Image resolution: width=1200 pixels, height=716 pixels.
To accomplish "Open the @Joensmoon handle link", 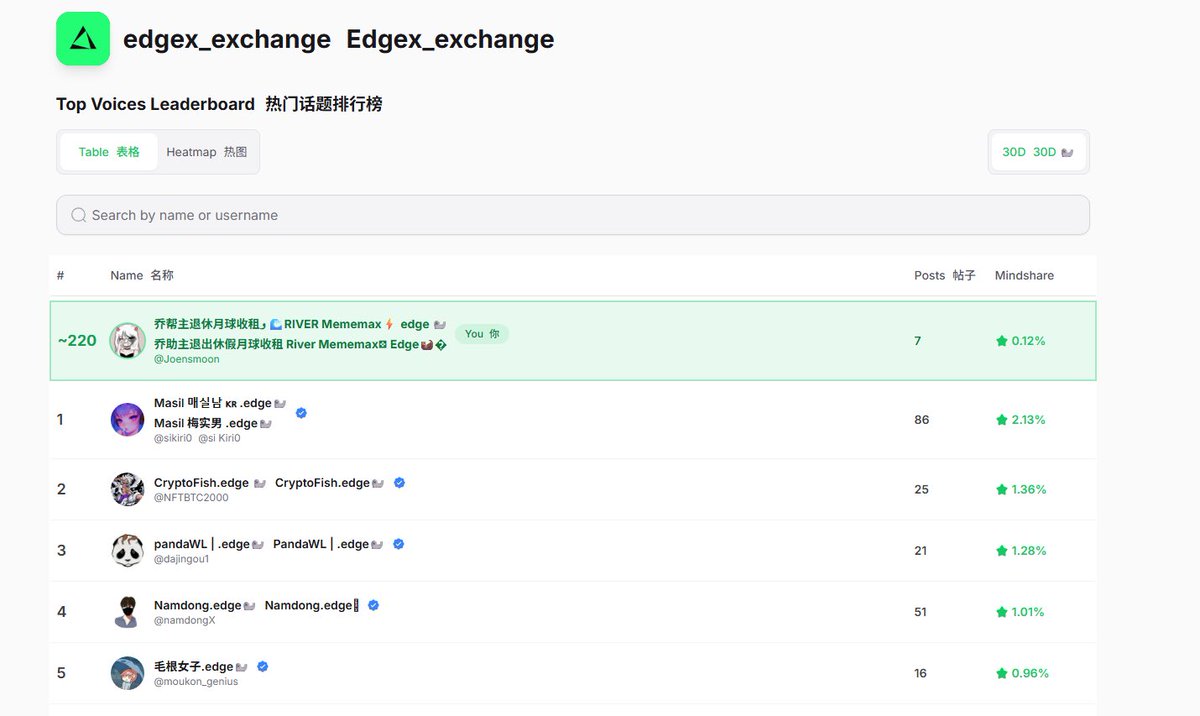I will click(187, 359).
